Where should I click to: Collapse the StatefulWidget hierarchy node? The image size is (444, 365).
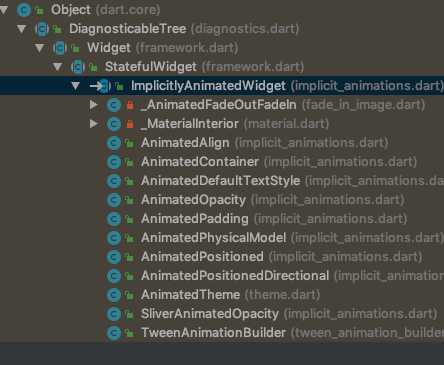pyautogui.click(x=58, y=67)
